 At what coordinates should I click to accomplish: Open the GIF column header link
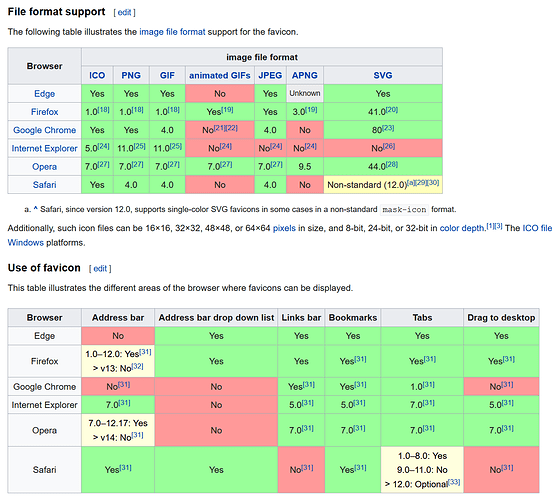[x=167, y=75]
